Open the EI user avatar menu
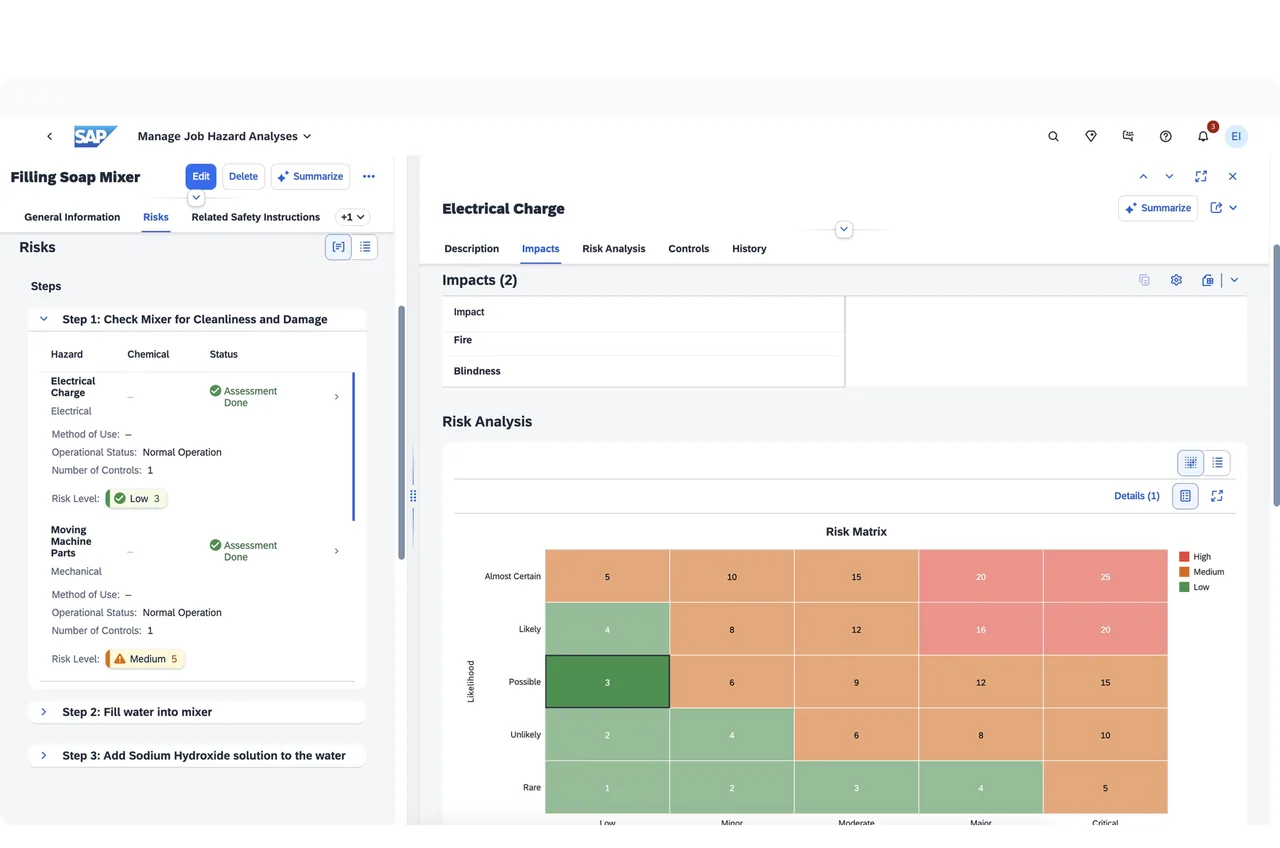This screenshot has width=1280, height=848. coord(1236,136)
